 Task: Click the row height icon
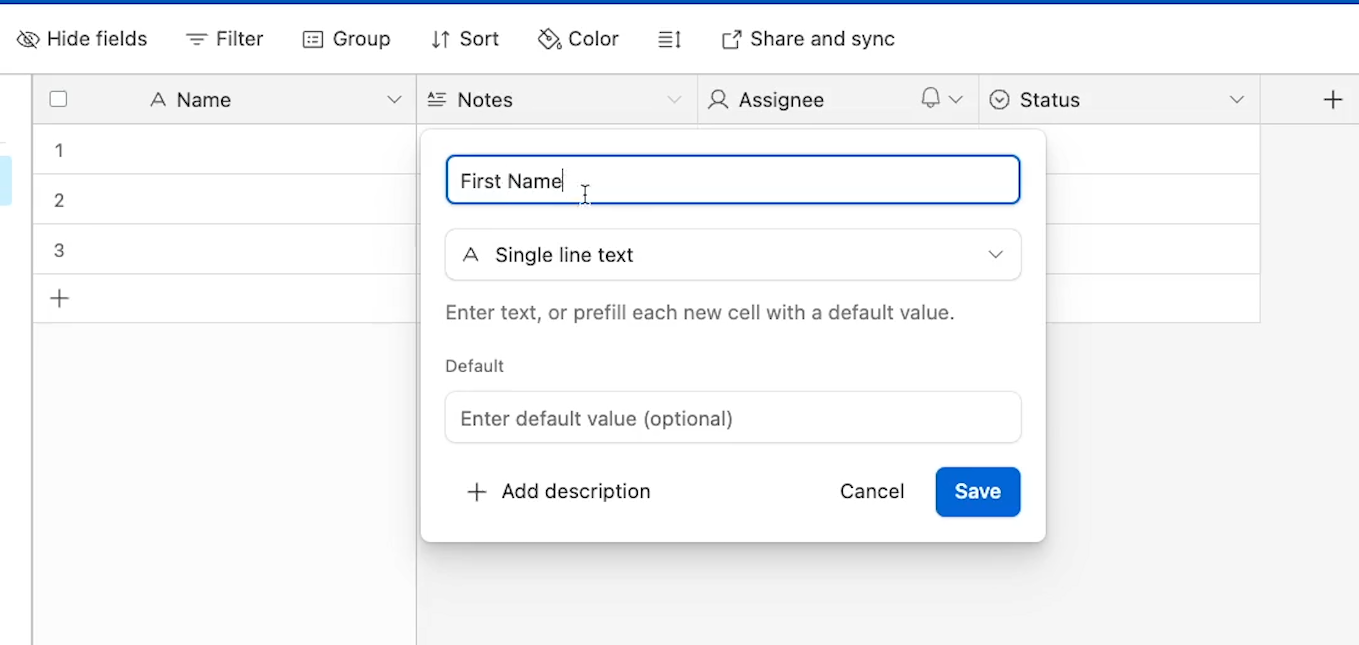point(669,39)
